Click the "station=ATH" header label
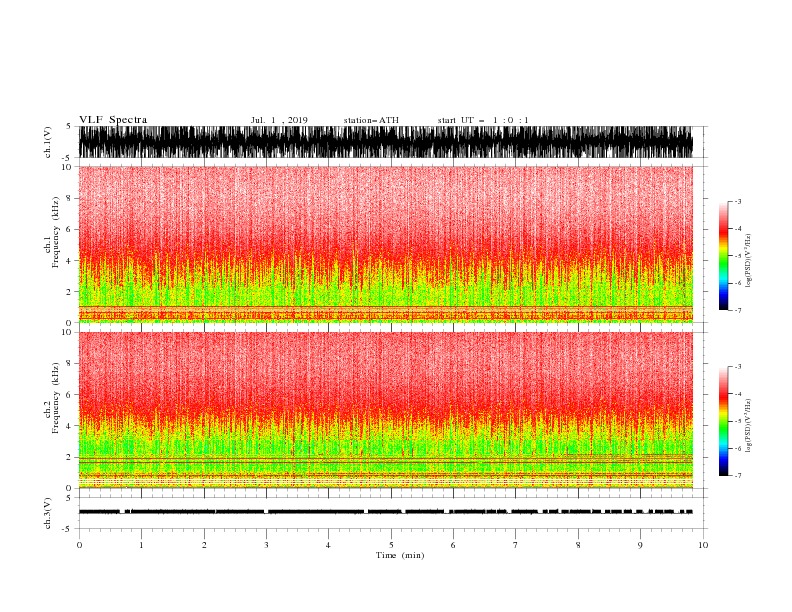Image resolution: width=792 pixels, height=612 pixels. (371, 120)
